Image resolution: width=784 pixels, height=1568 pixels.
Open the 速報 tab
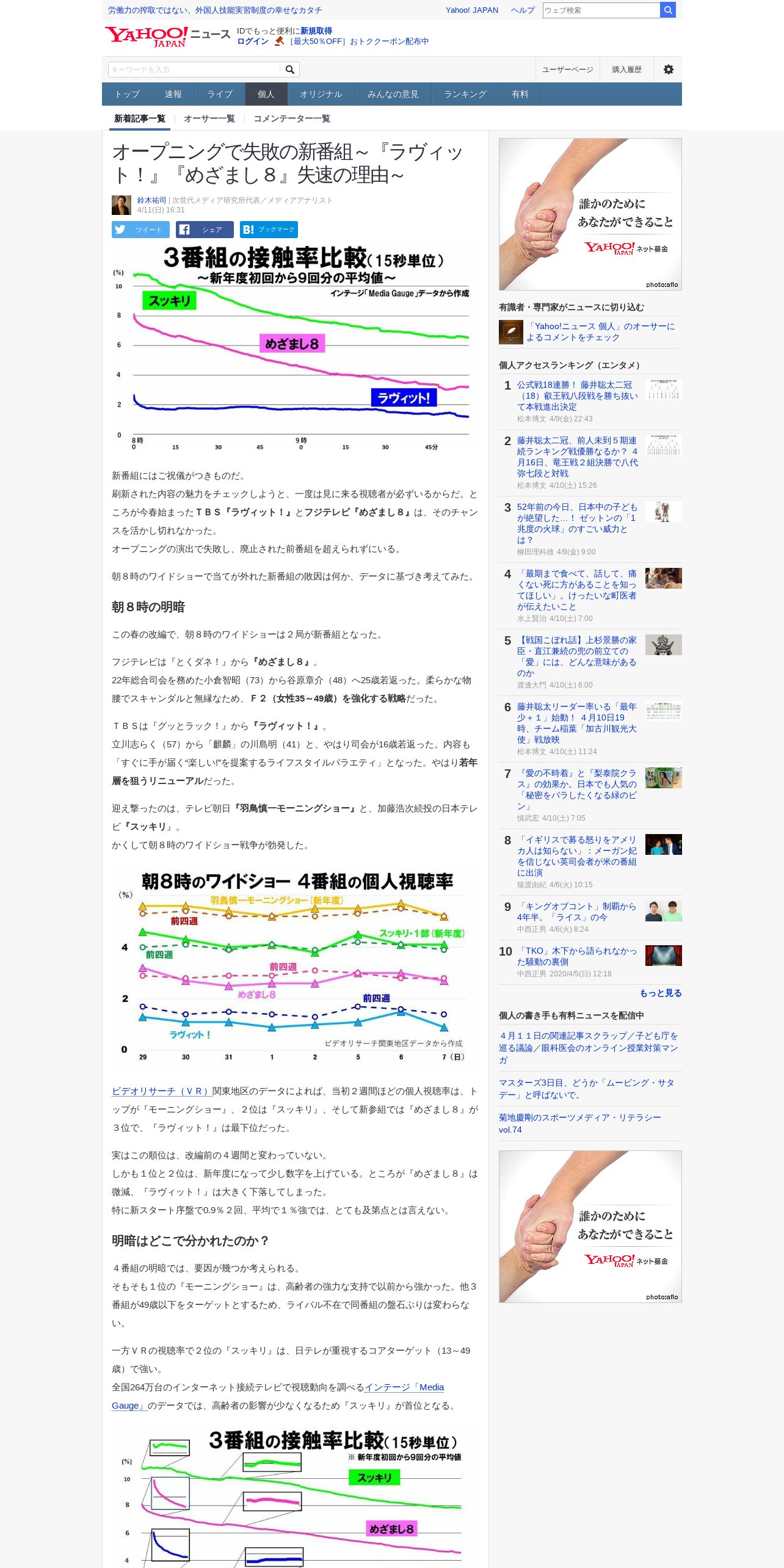[173, 94]
